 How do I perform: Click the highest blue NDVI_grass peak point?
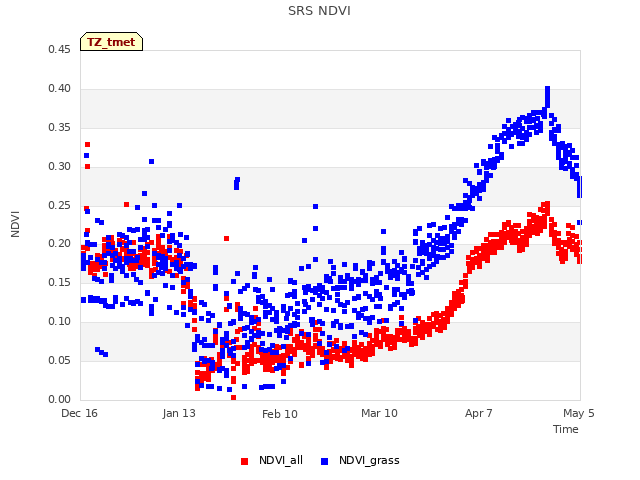click(547, 89)
